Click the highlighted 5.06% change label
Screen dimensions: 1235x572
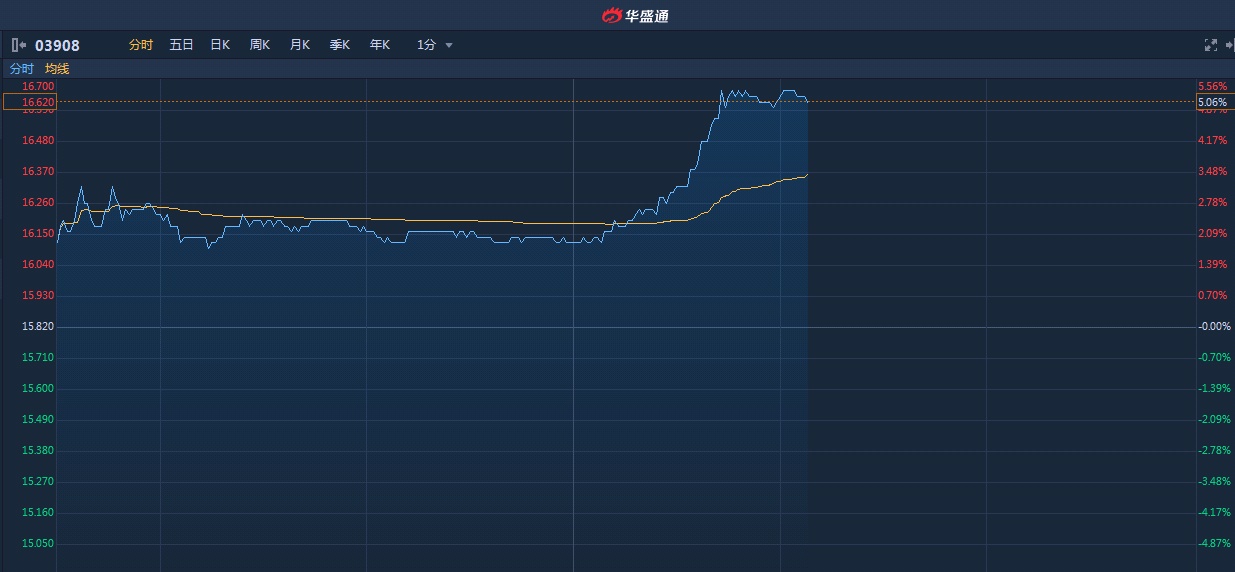pyautogui.click(x=1214, y=102)
